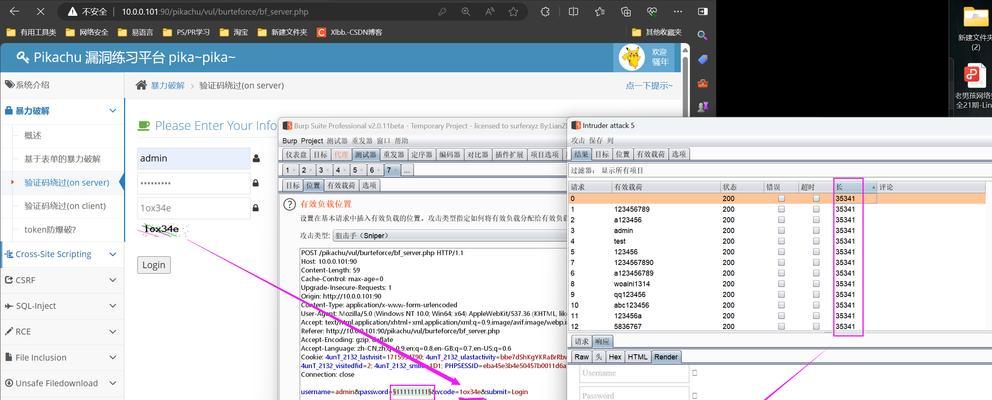
Task: Open 基于表单的暴力破解 sidebar link
Action: click(62, 159)
